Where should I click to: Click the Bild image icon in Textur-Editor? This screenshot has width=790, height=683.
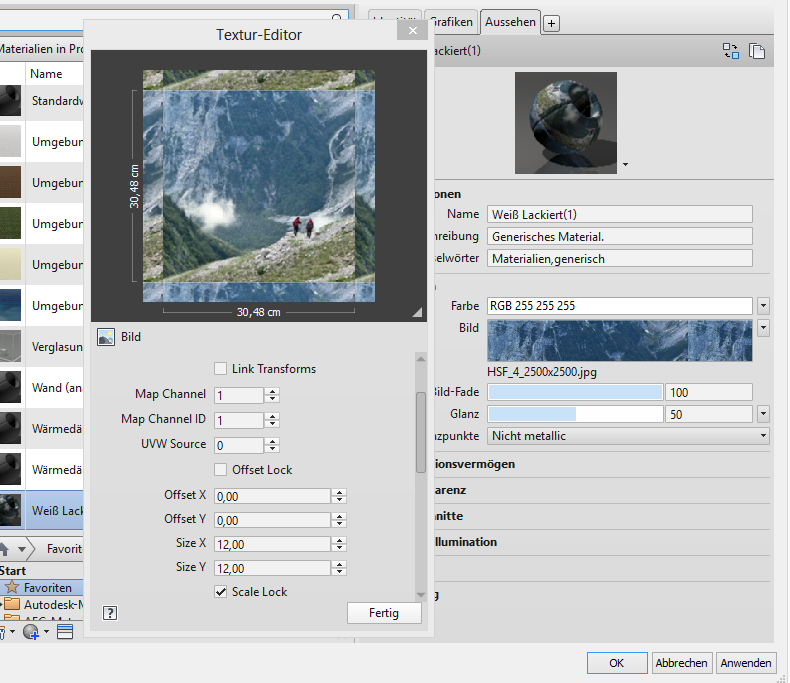(x=106, y=337)
